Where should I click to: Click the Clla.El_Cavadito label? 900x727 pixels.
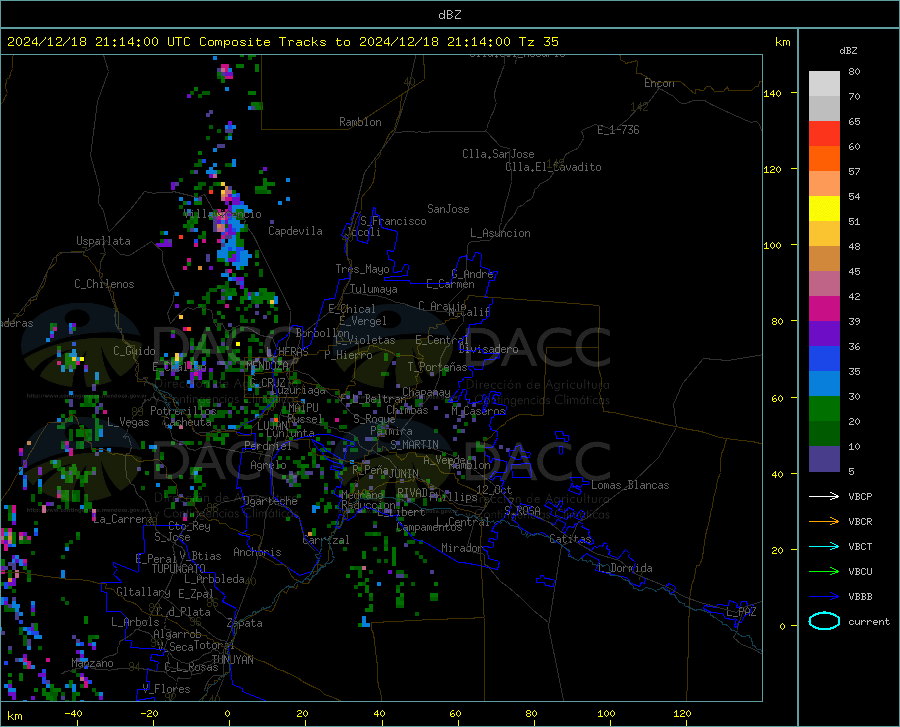click(553, 167)
